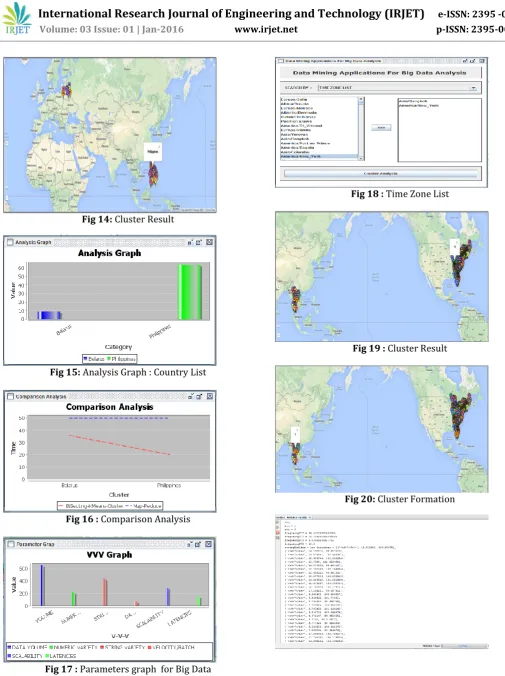Close the Analysis Graph window
This screenshot has height=676, width=505.
[209, 242]
